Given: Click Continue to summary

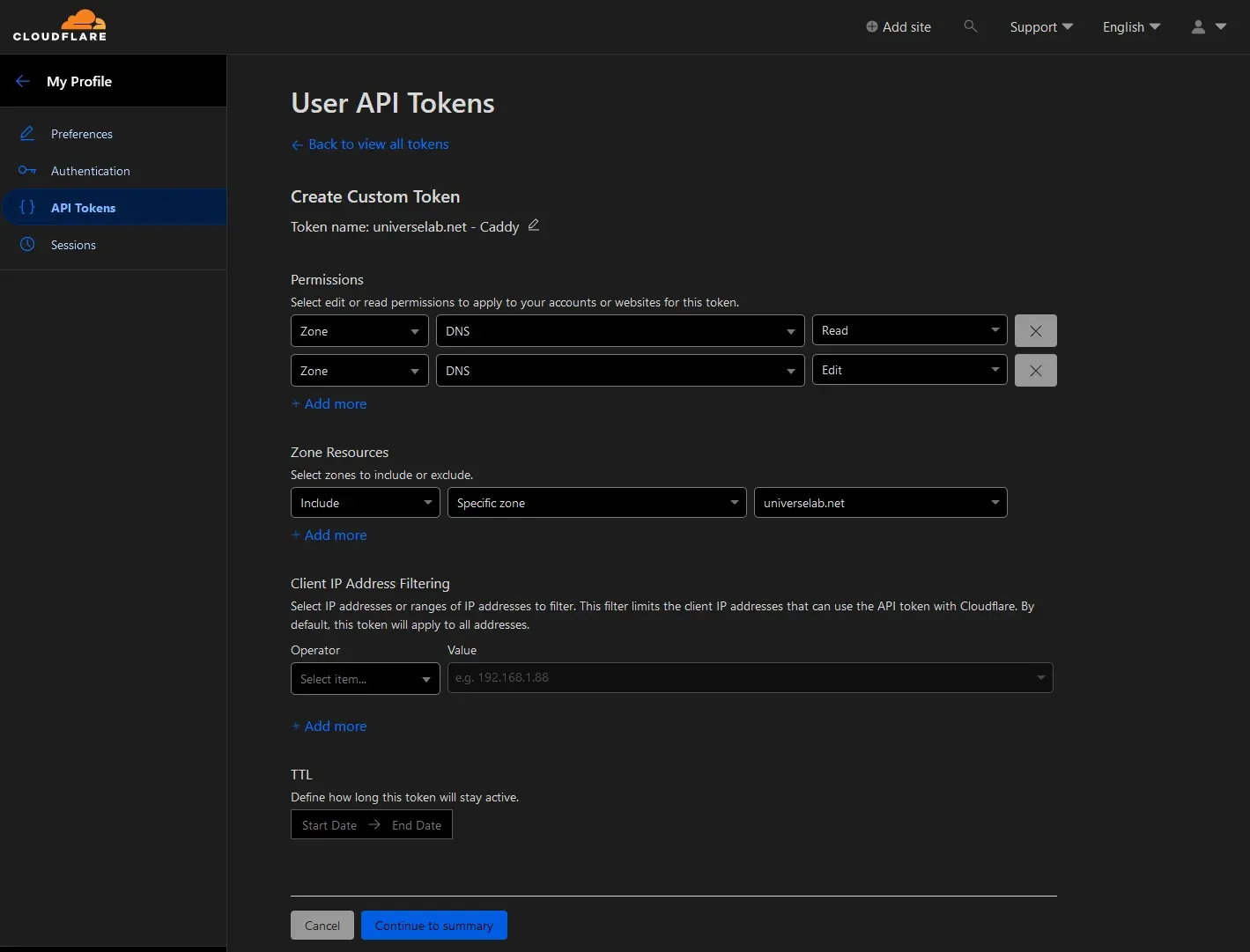Looking at the screenshot, I should (x=434, y=926).
